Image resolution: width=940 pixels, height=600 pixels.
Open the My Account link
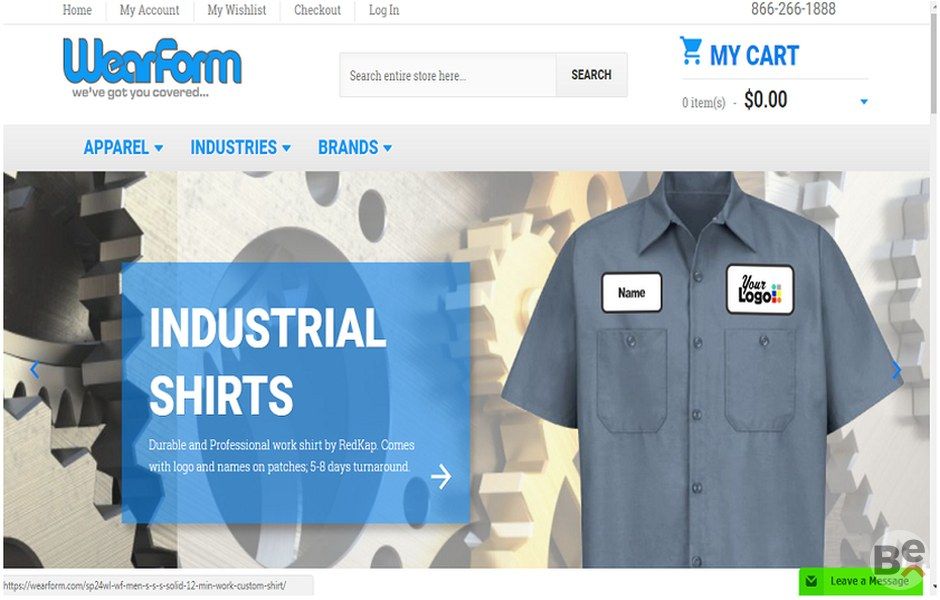[149, 10]
